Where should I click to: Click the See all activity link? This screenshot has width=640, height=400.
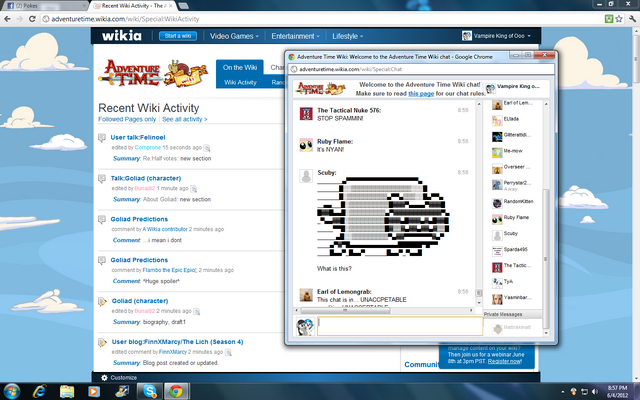point(184,119)
